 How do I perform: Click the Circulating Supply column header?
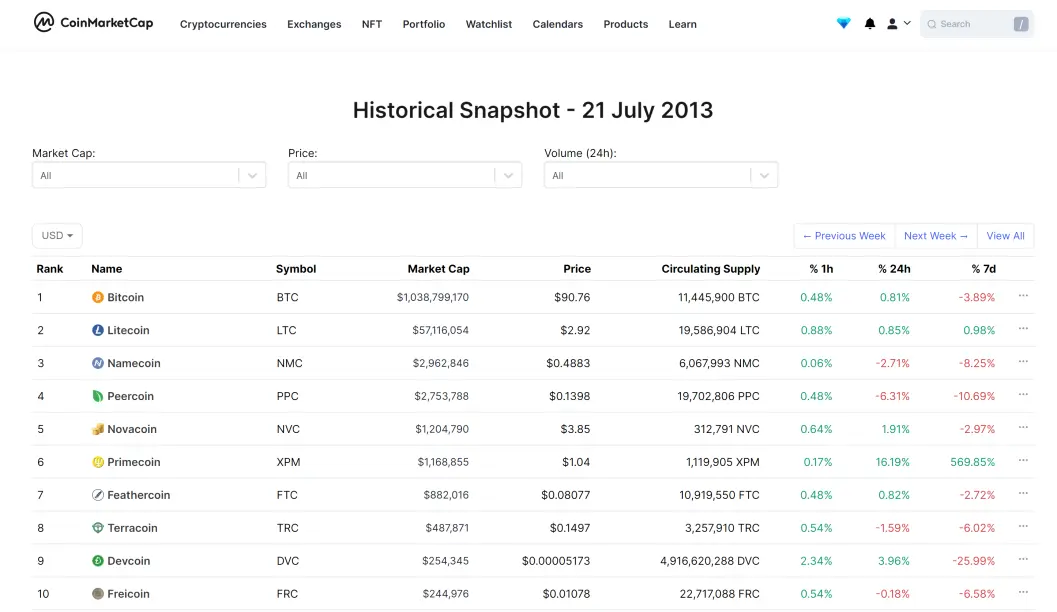[x=711, y=269]
